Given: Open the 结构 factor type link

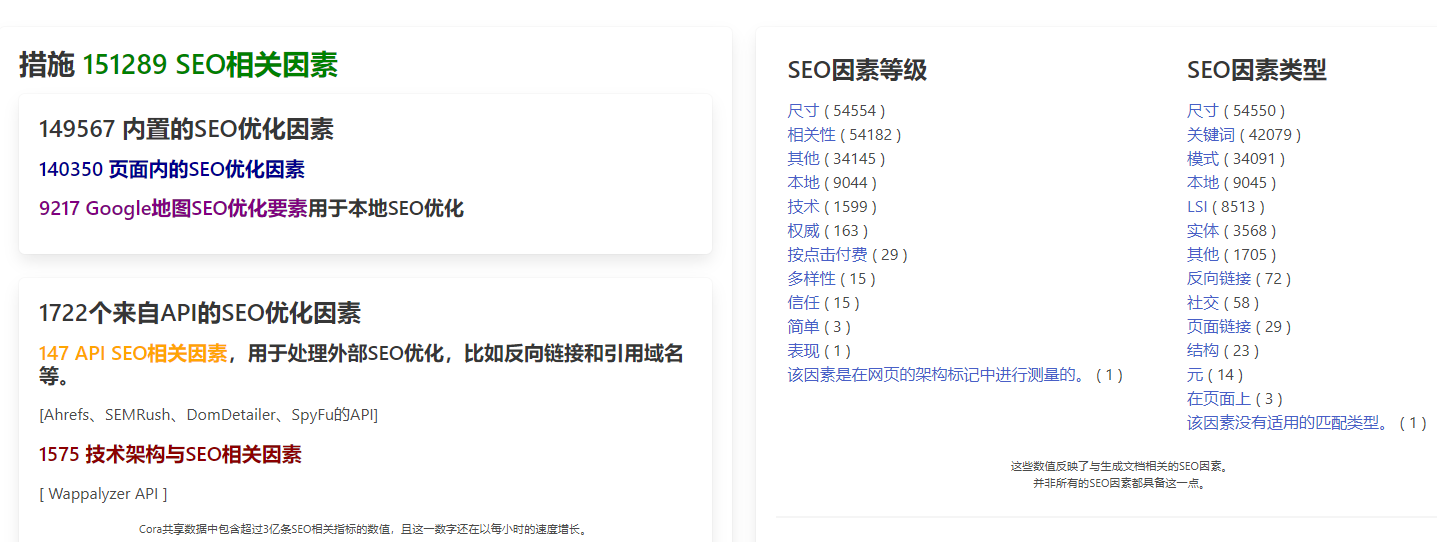Looking at the screenshot, I should coord(1203,351).
